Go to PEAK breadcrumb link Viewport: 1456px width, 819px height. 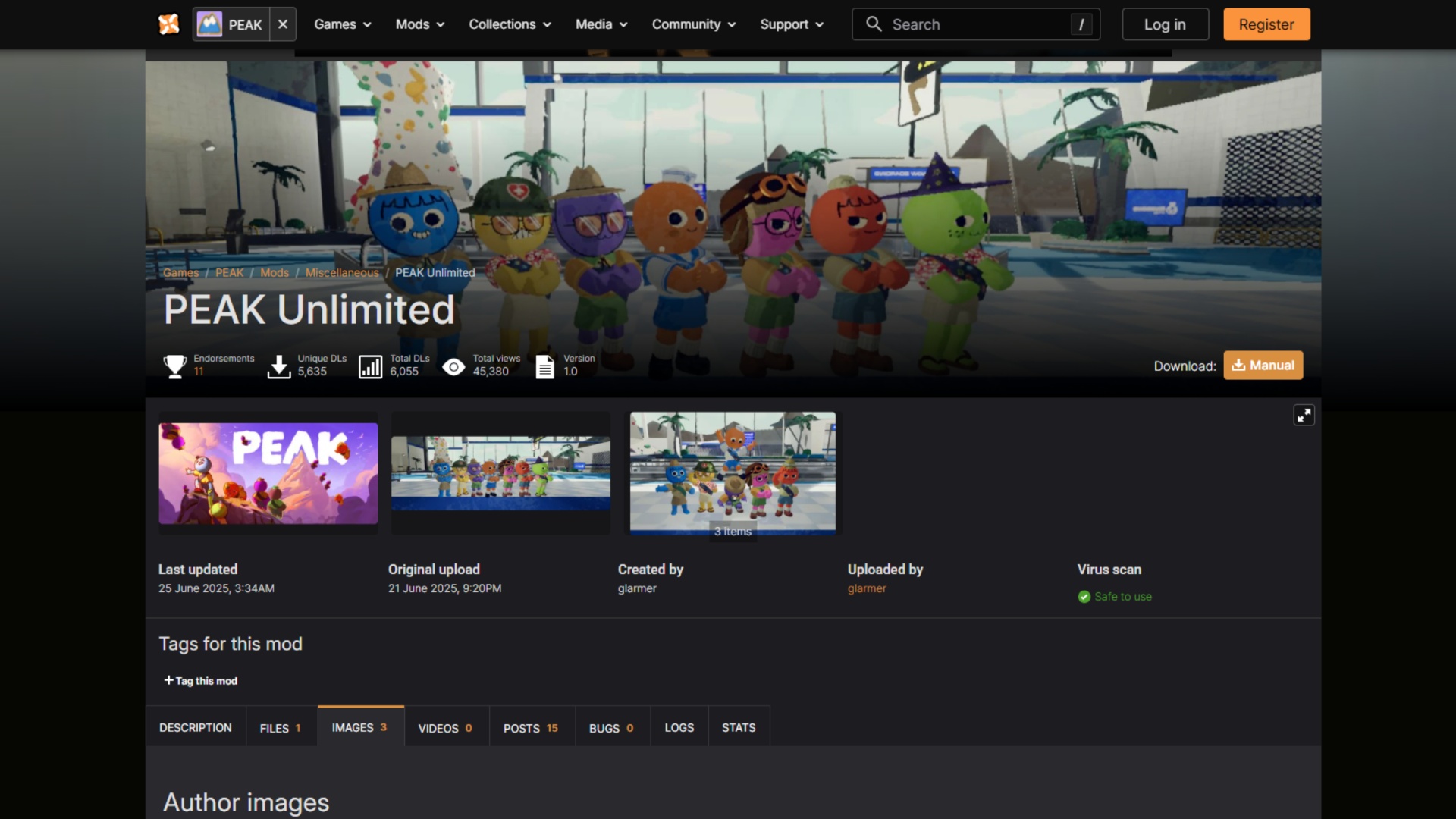[229, 272]
